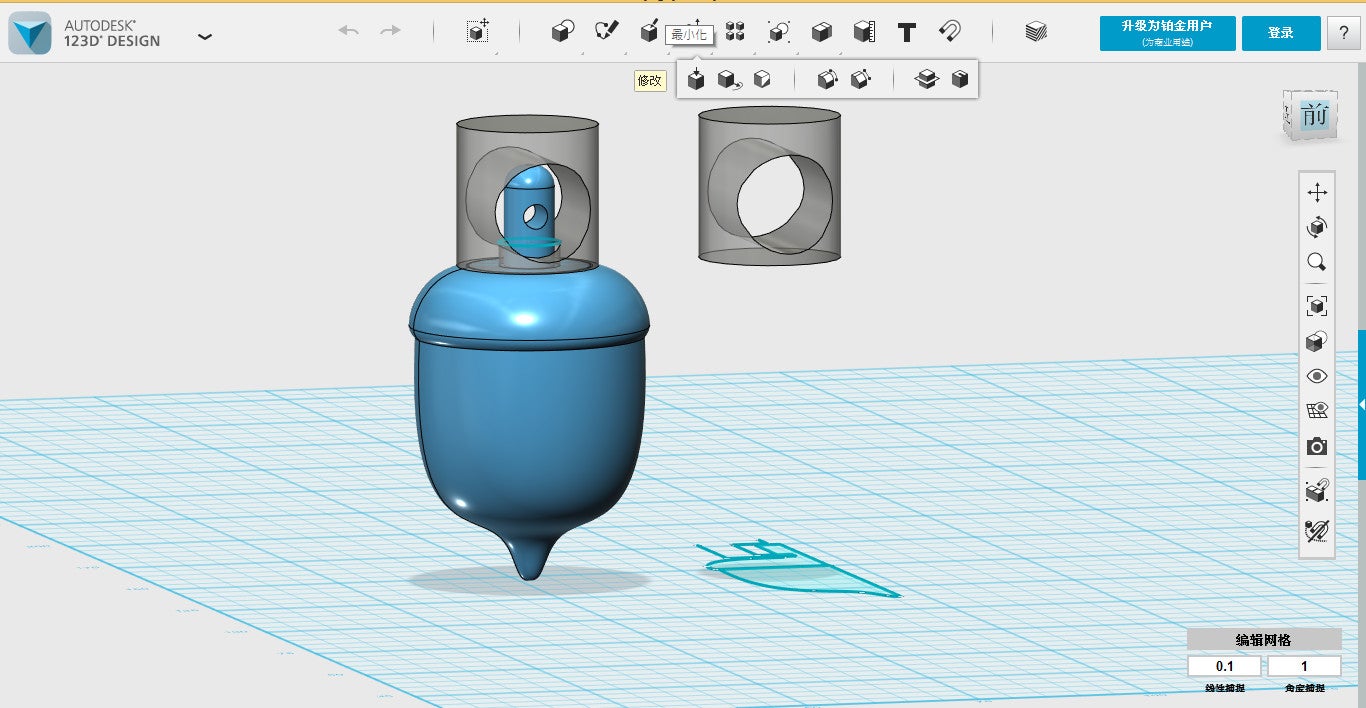Activate the Pan navigation tool
1366x708 pixels.
1317,192
